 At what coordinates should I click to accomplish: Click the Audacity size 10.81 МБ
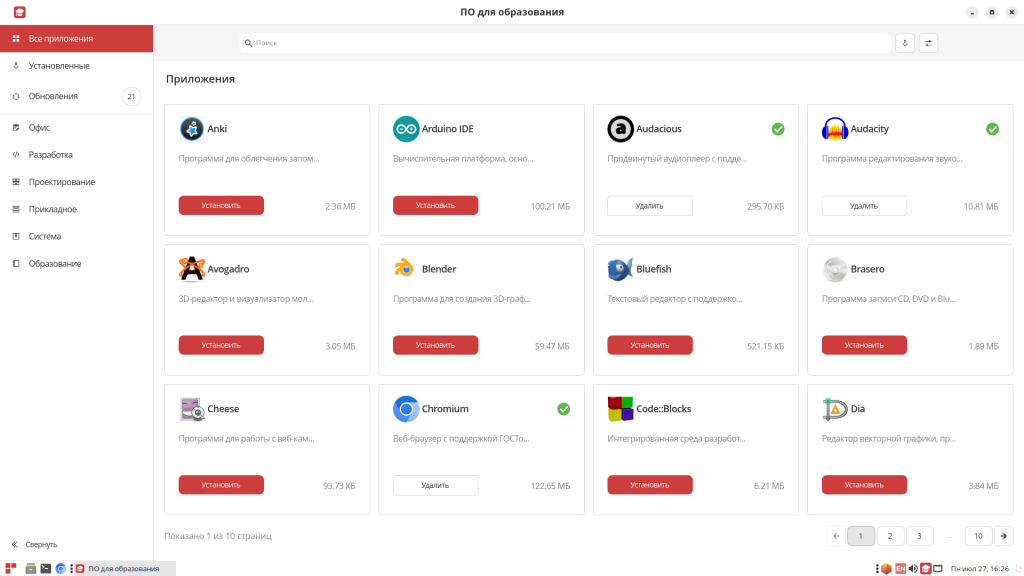click(x=981, y=206)
